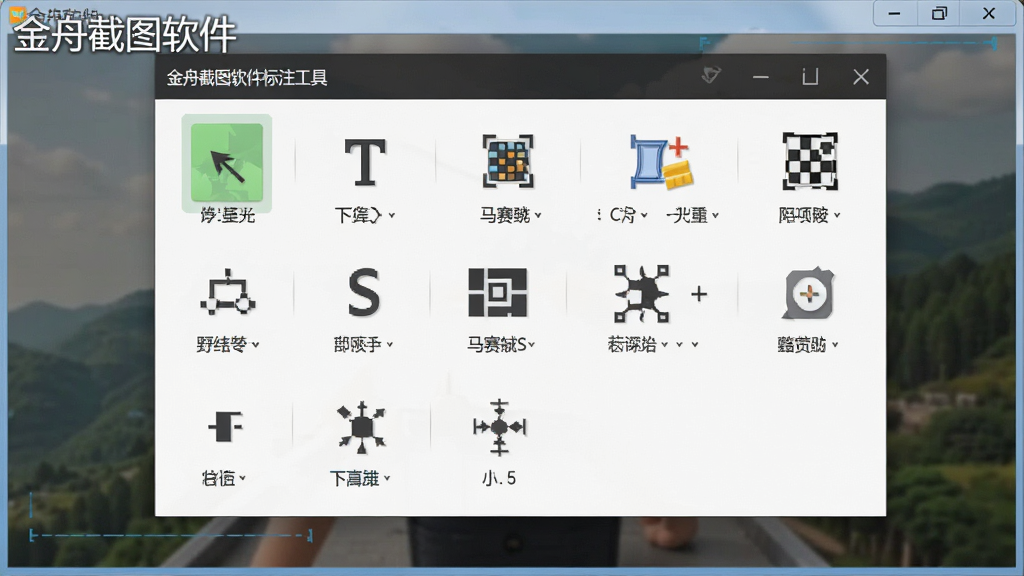The width and height of the screenshot is (1024, 576).
Task: Expand the dropdown under the black block mosaic icon
Action: click(x=532, y=344)
